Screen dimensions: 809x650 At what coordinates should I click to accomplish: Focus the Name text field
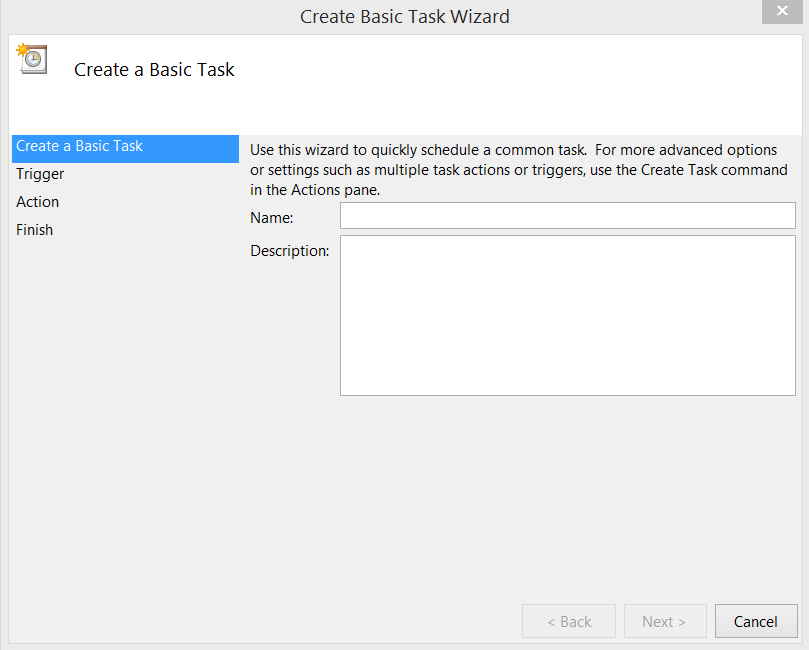[567, 216]
